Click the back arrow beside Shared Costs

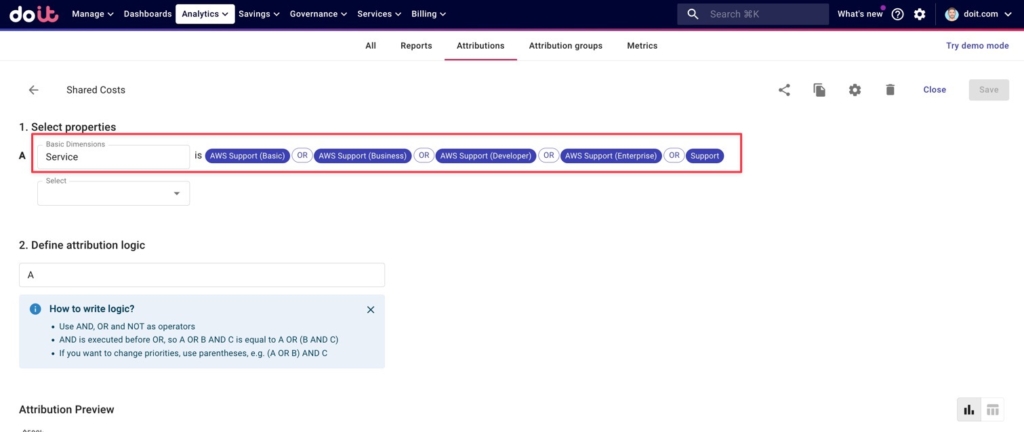pyautogui.click(x=33, y=90)
